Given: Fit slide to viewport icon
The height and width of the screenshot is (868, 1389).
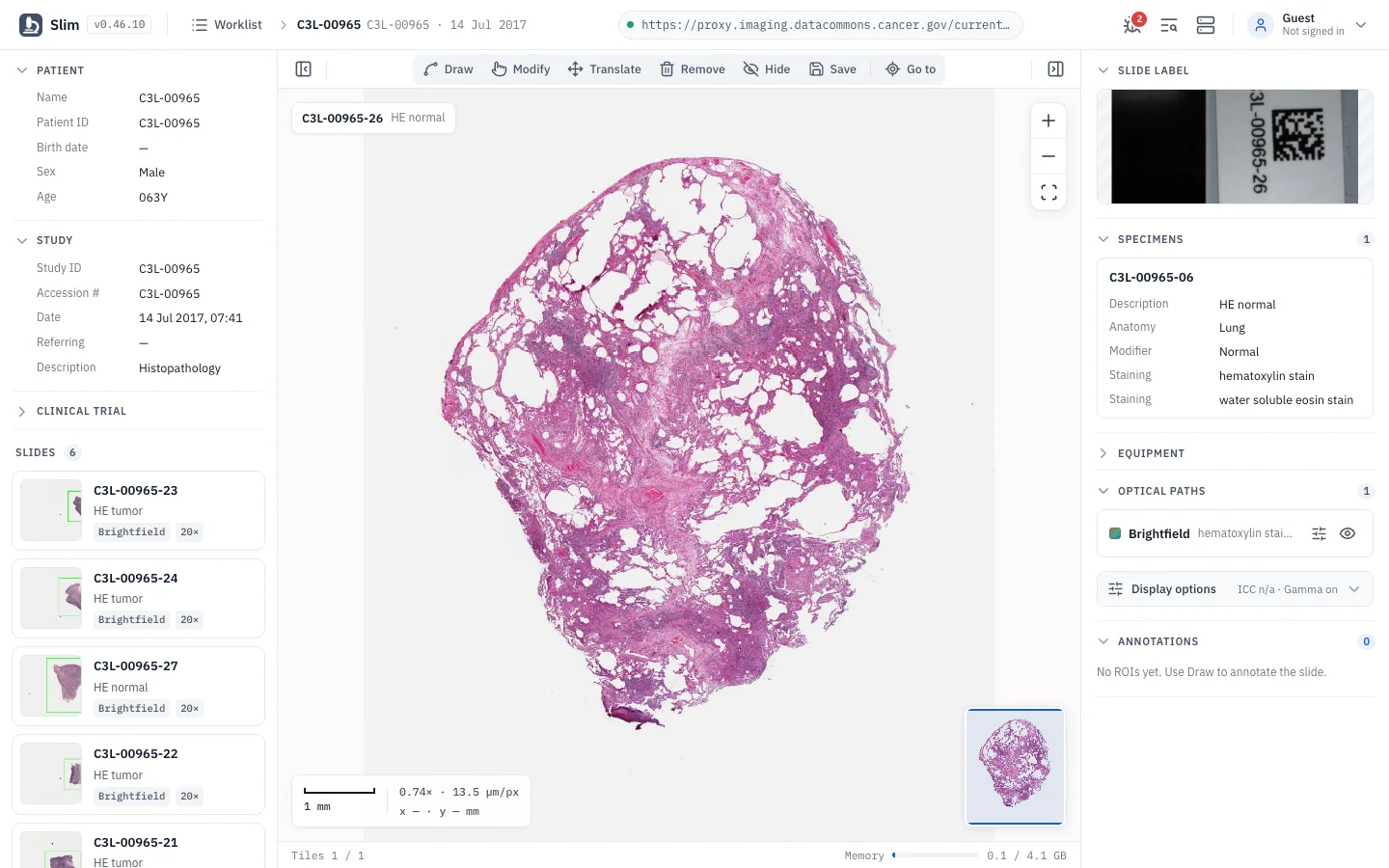Looking at the screenshot, I should pyautogui.click(x=1049, y=192).
